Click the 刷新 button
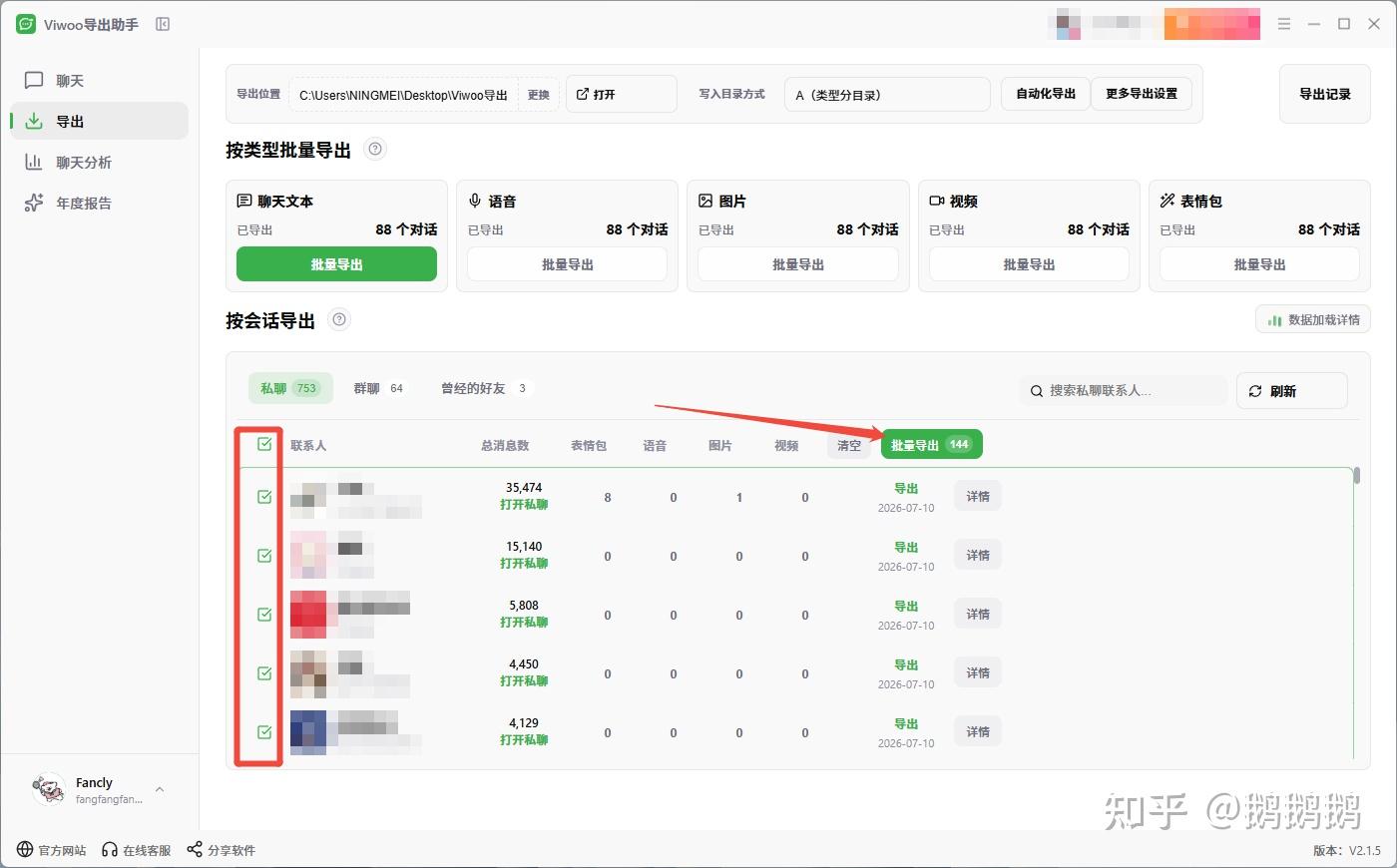 pyautogui.click(x=1292, y=390)
